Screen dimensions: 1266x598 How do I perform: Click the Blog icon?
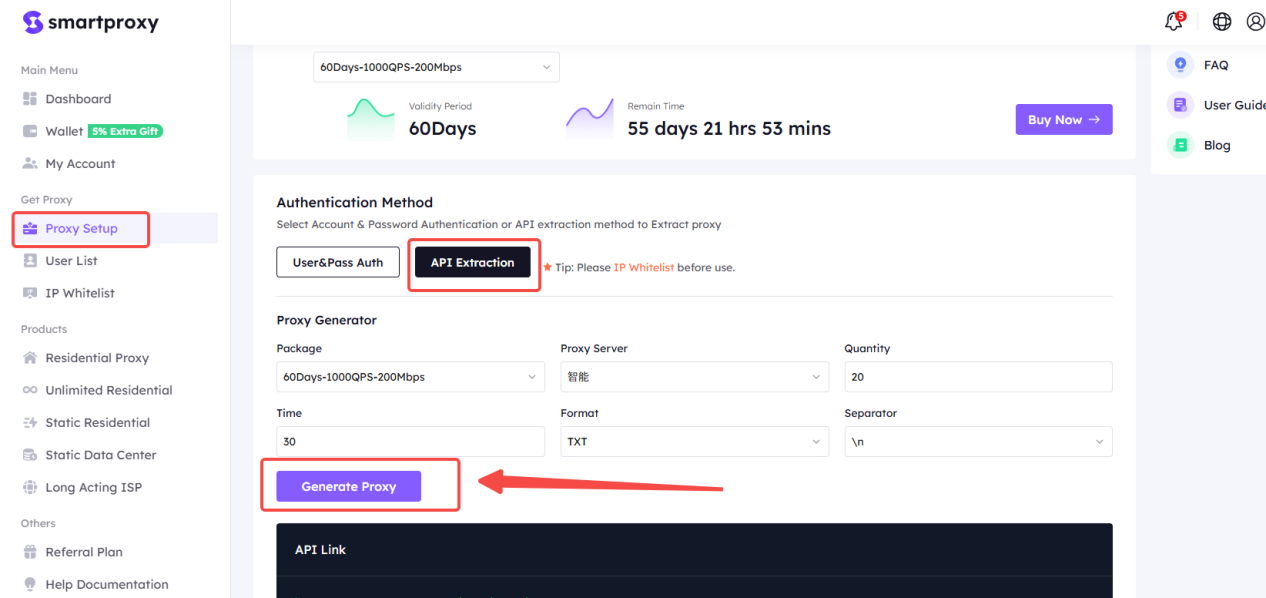coord(1181,145)
